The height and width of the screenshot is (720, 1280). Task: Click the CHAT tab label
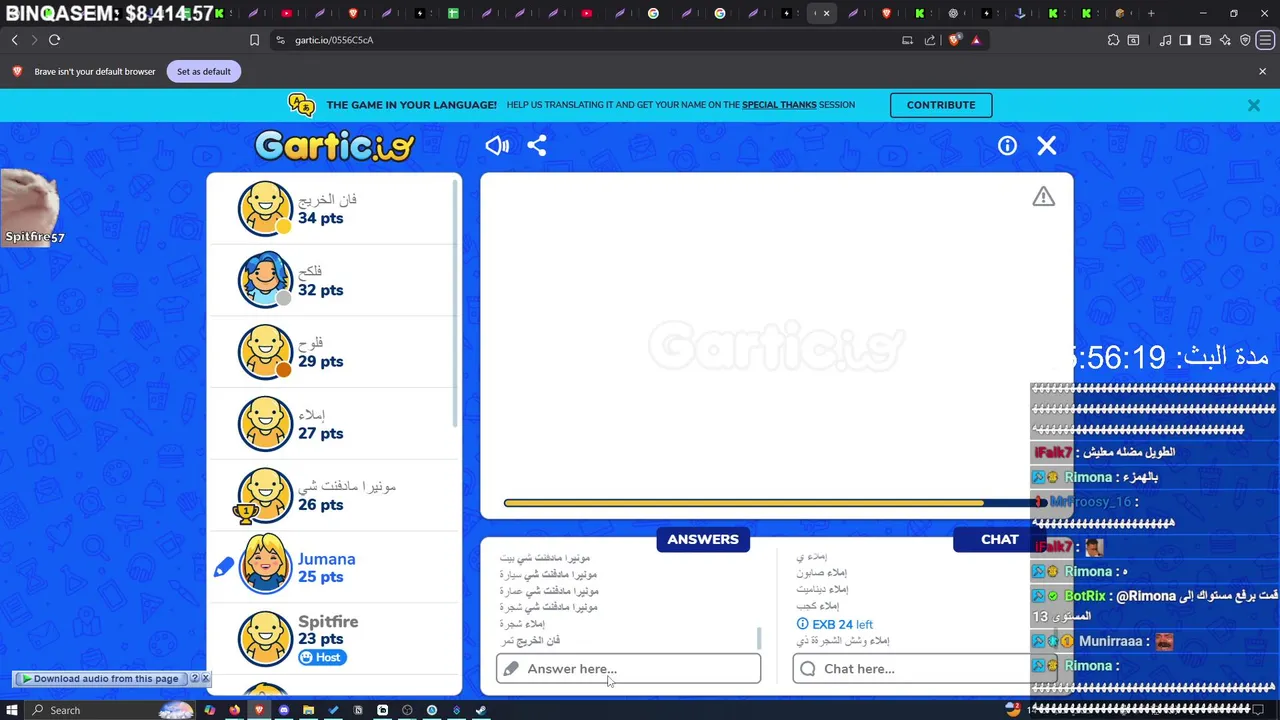pos(999,539)
